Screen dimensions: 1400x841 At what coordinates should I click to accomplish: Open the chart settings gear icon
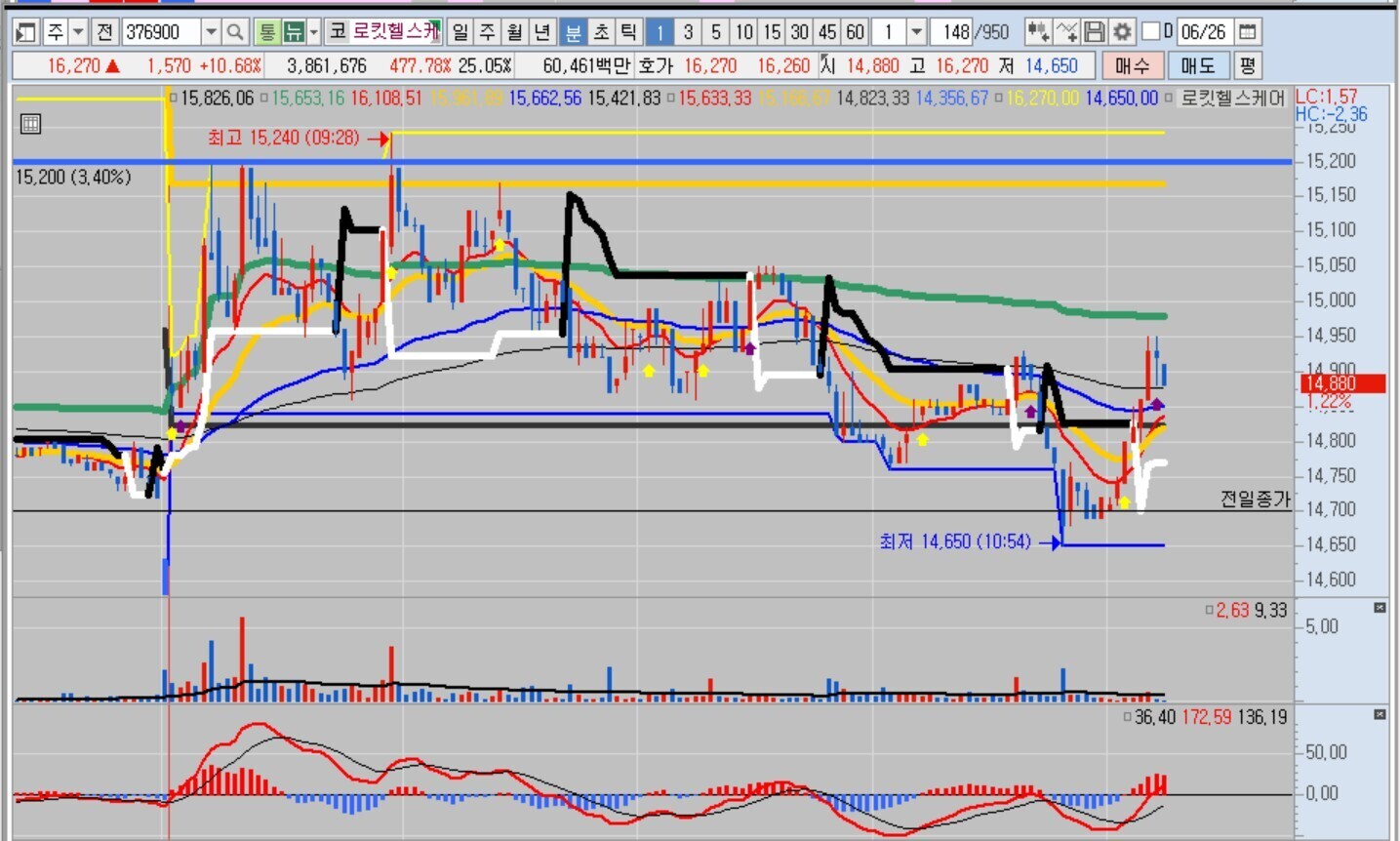pos(1123,32)
